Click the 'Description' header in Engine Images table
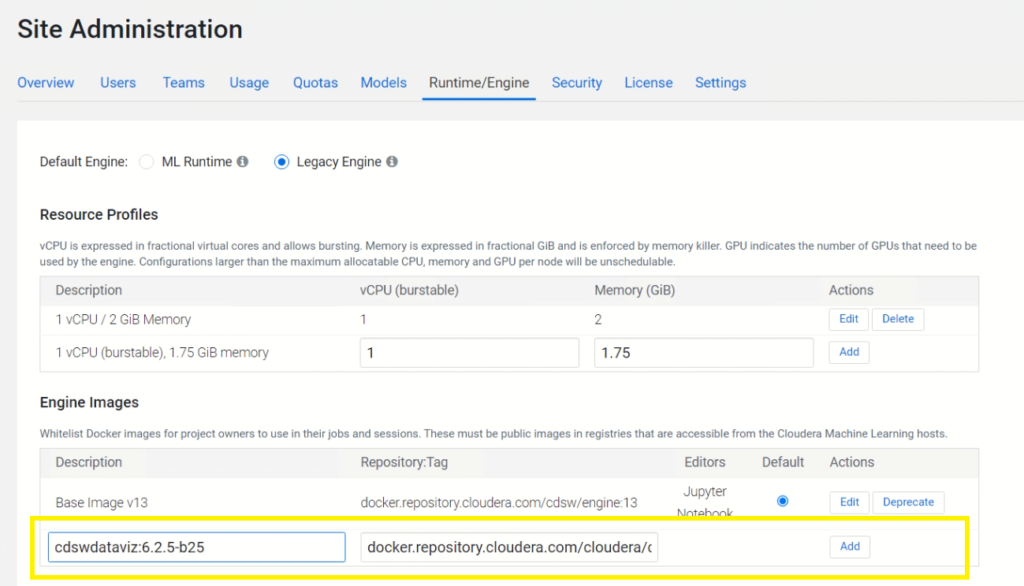This screenshot has height=586, width=1024. tap(88, 462)
